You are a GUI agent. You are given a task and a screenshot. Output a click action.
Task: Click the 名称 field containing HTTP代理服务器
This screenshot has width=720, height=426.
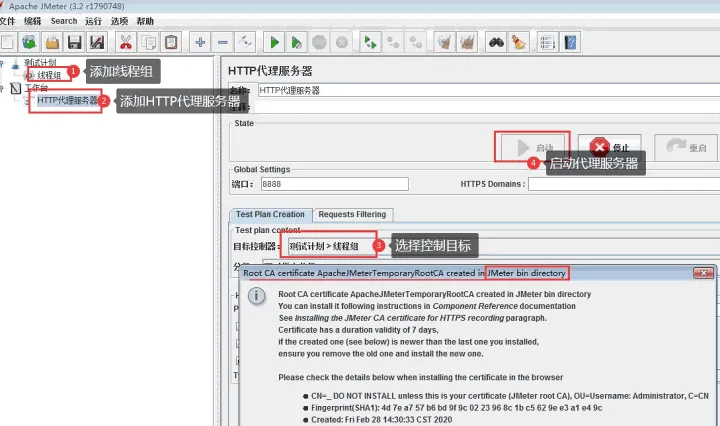pyautogui.click(x=489, y=90)
